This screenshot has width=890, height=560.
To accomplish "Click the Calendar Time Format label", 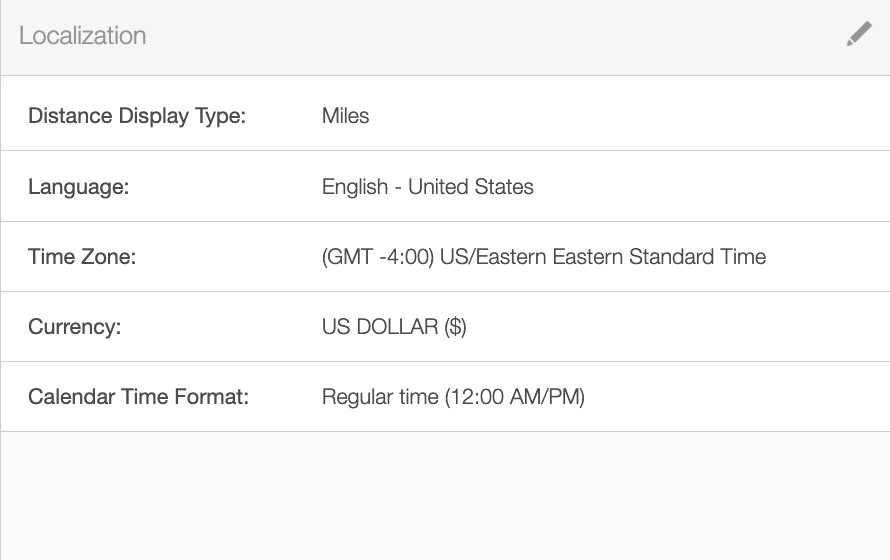I will tap(138, 397).
